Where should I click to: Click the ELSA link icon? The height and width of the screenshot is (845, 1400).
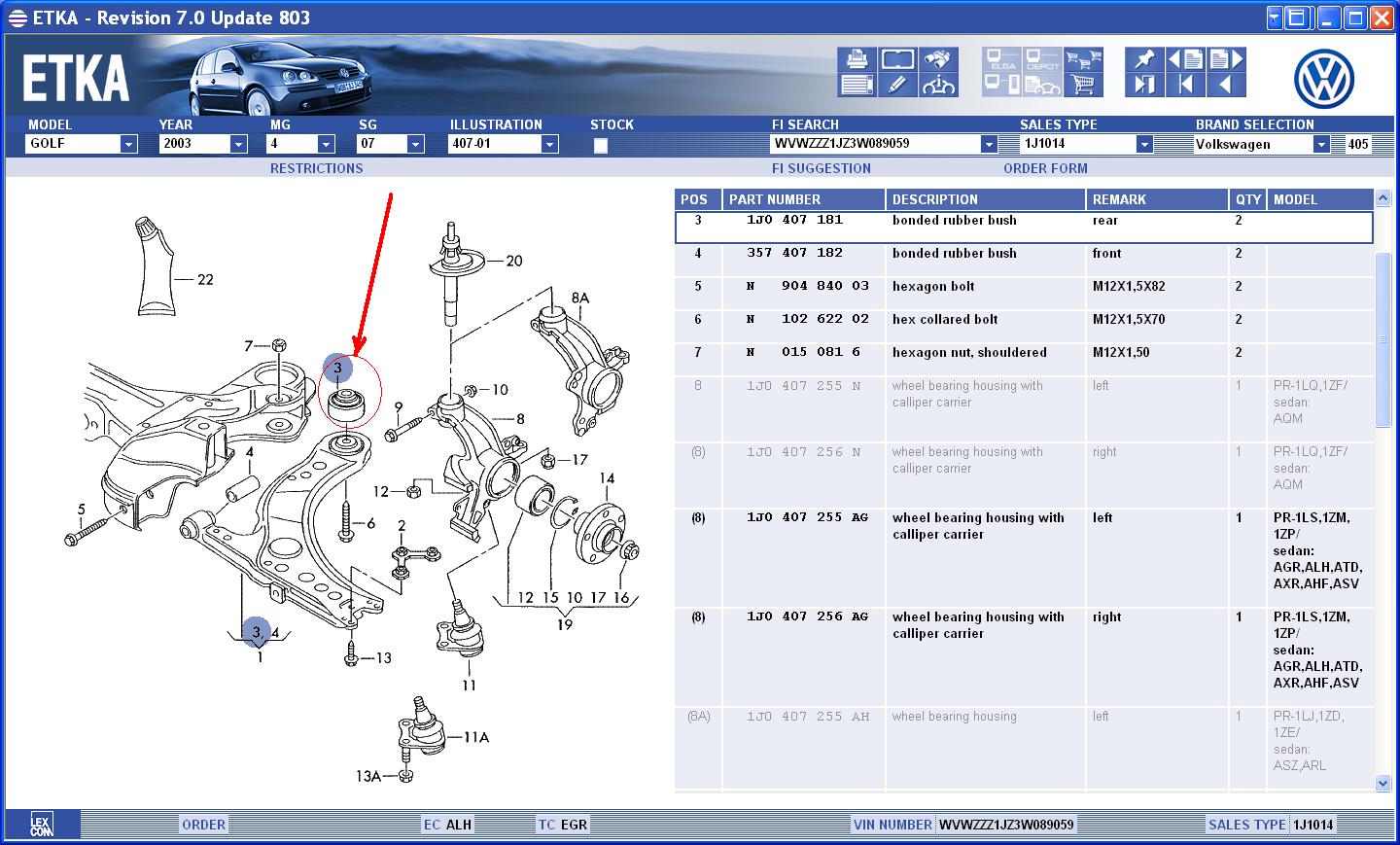1001,60
